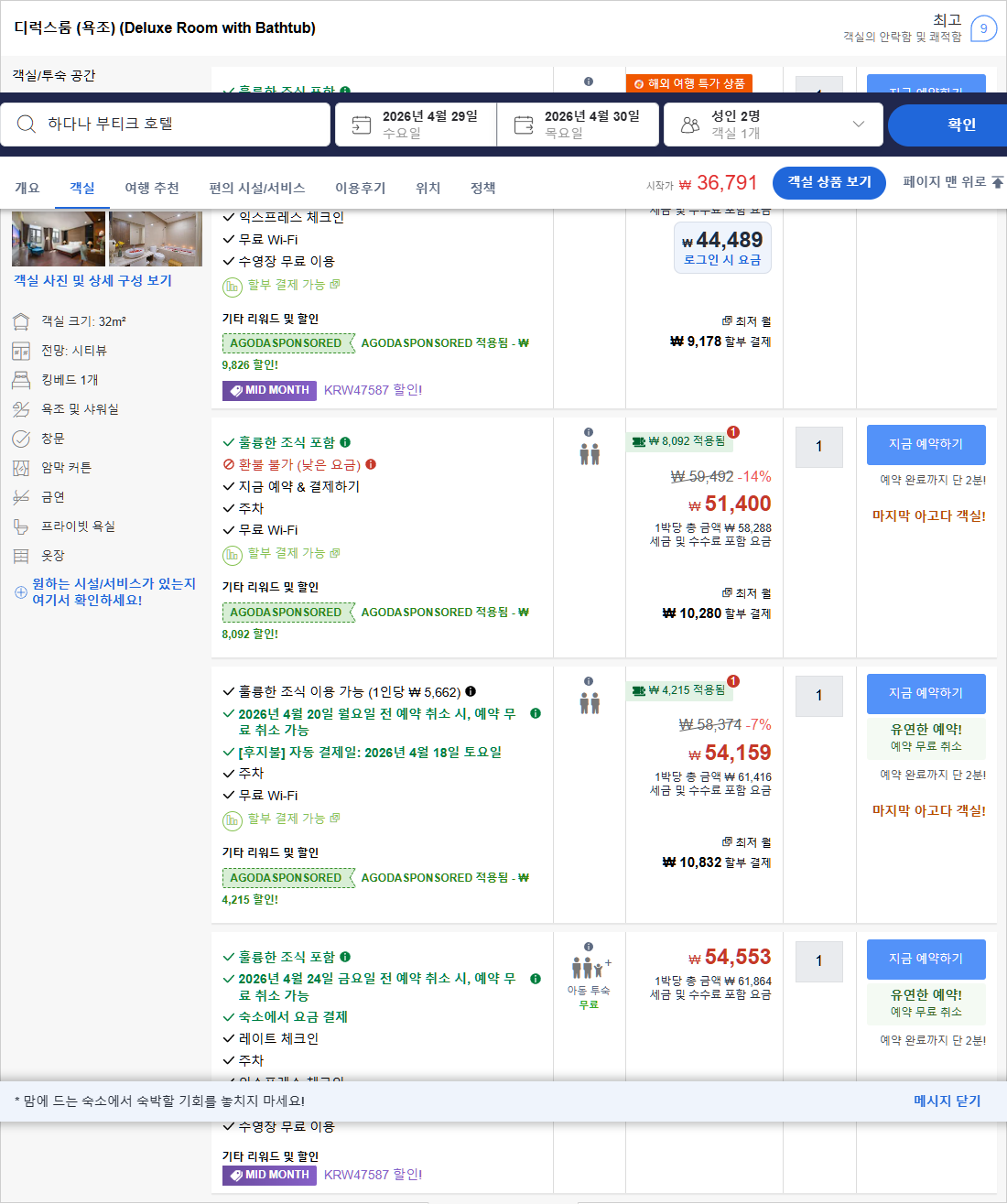Open the check-in date picker
The image size is (1007, 1204).
tap(415, 125)
